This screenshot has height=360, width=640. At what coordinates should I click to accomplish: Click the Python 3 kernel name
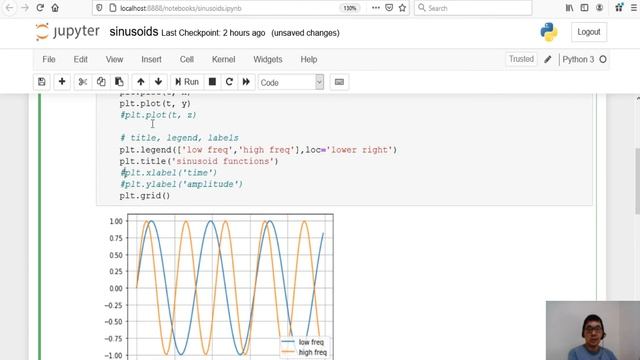pos(578,60)
